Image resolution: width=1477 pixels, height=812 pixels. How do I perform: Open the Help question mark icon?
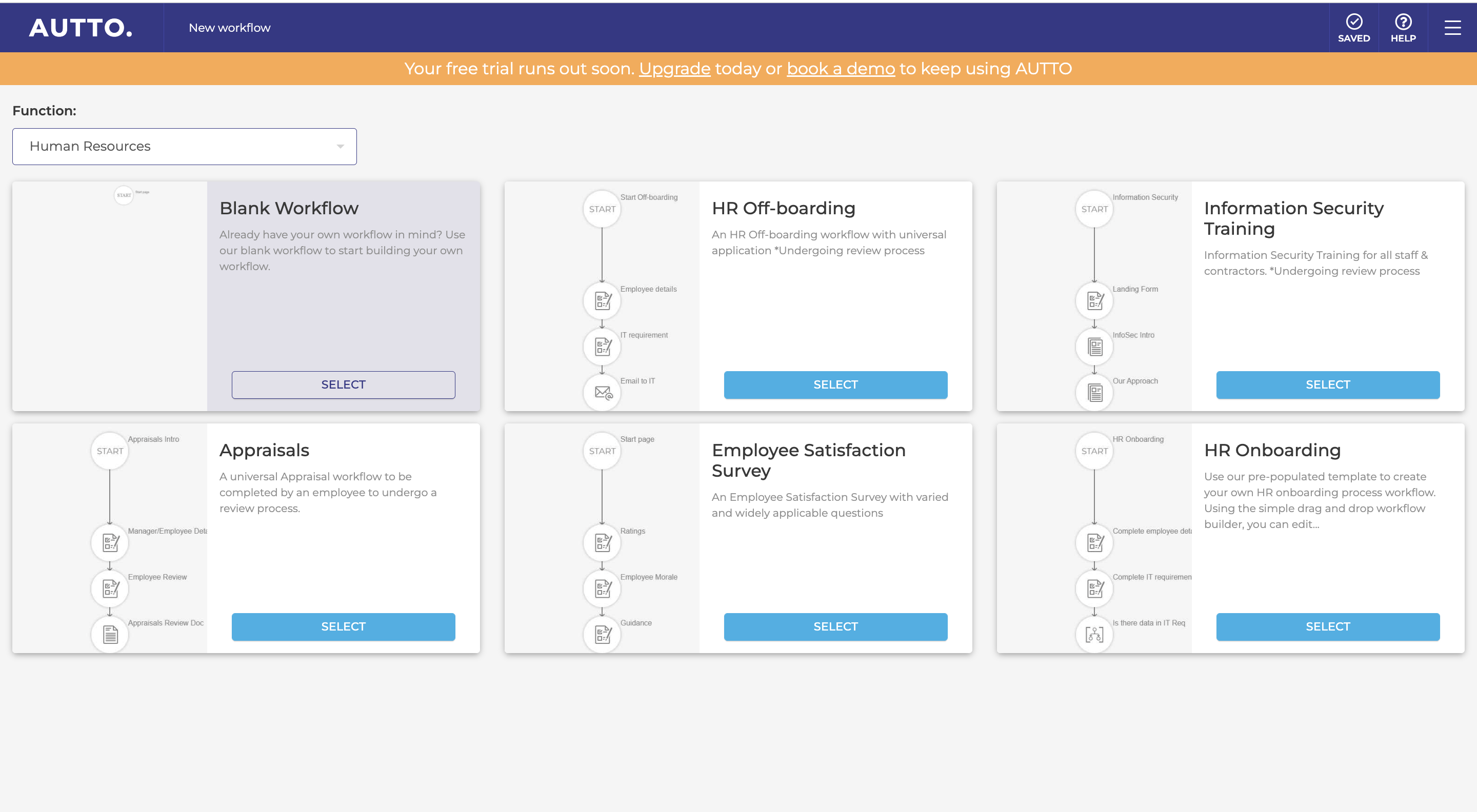click(x=1403, y=22)
